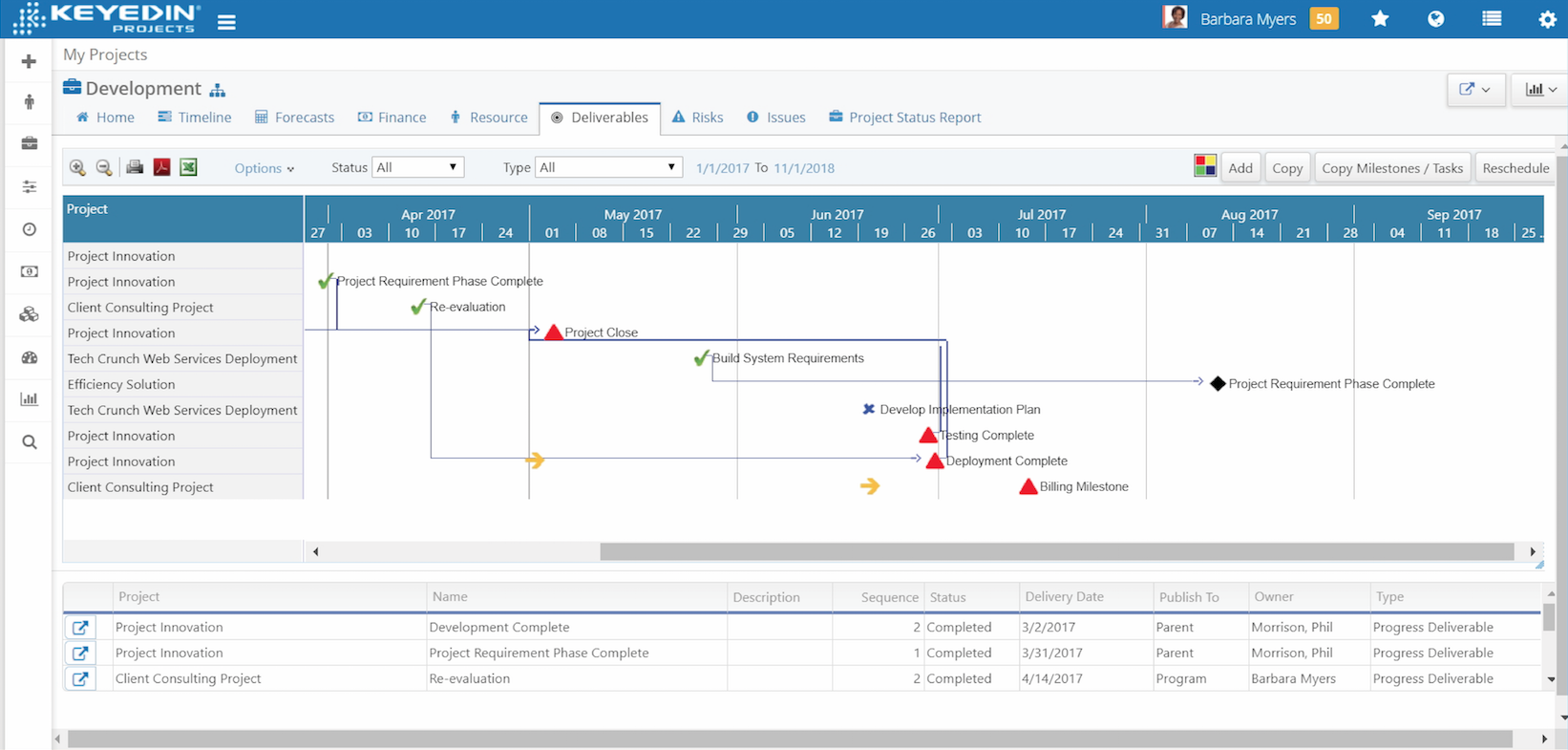
Task: Toggle the hamburger navigation menu
Action: point(226,22)
